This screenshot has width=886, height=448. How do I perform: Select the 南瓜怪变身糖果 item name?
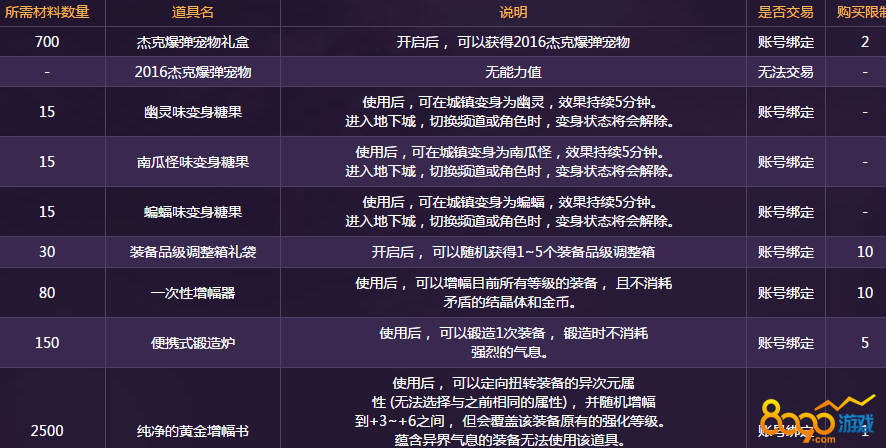[x=193, y=162]
